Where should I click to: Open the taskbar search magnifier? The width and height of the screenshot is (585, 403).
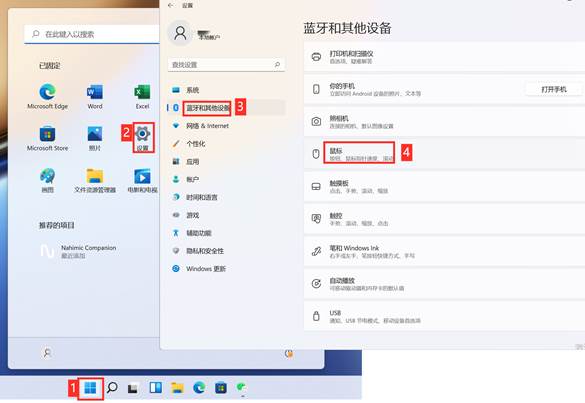(x=112, y=388)
